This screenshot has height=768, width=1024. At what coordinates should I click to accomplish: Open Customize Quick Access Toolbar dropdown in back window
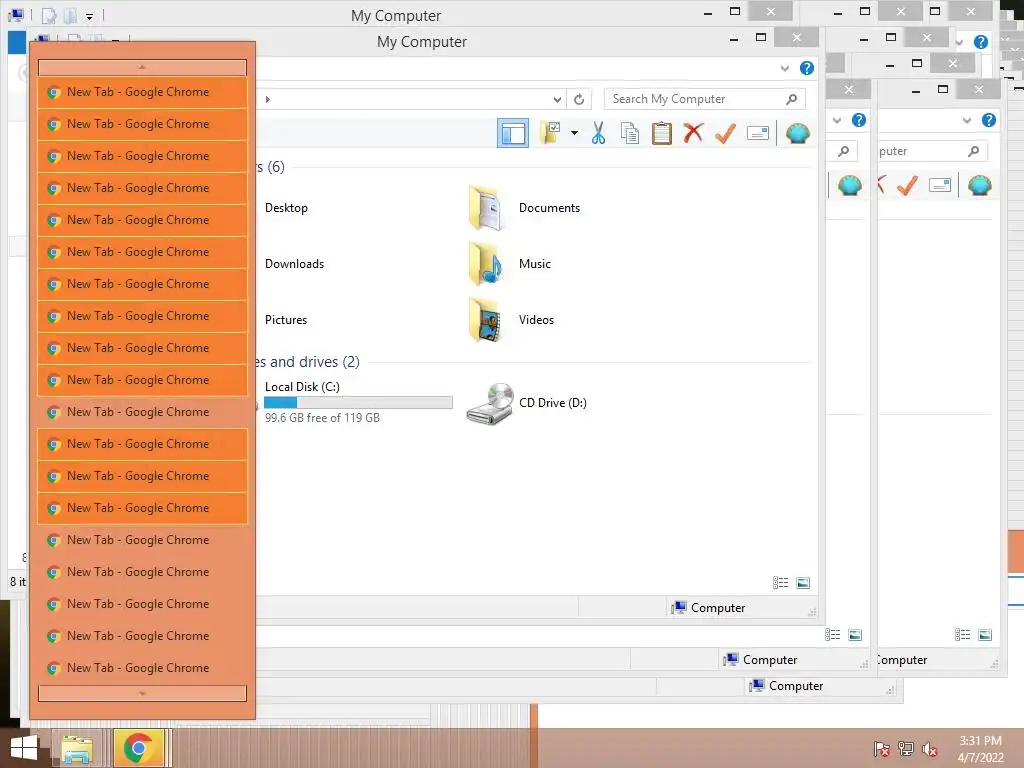click(x=89, y=16)
